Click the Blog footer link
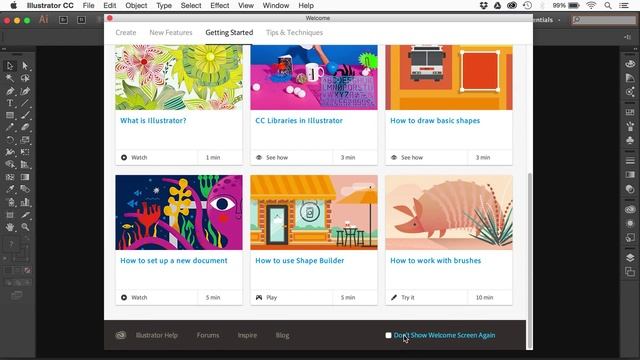640x360 pixels. [x=282, y=335]
